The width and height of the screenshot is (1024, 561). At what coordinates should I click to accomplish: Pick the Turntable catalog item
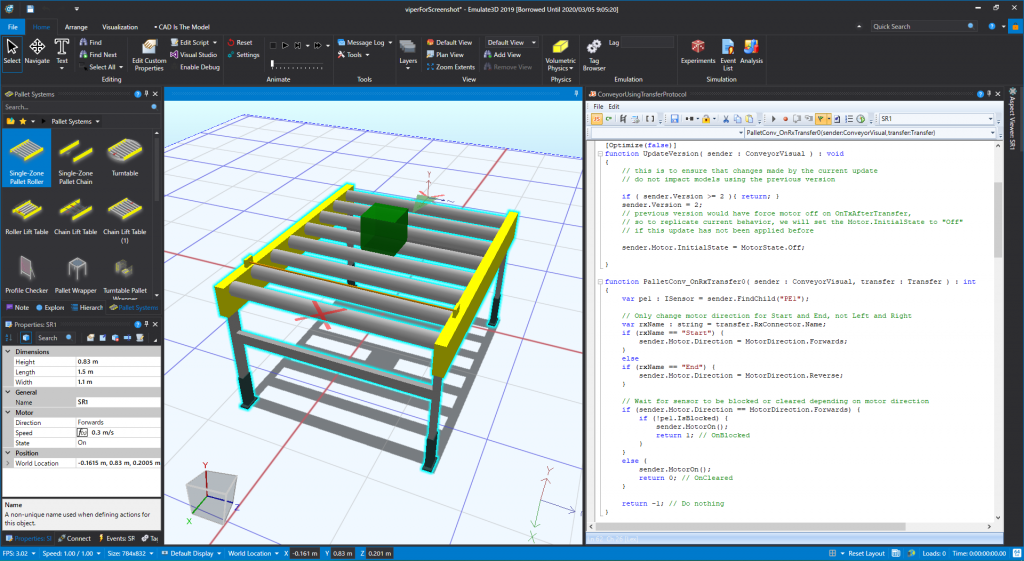point(125,158)
